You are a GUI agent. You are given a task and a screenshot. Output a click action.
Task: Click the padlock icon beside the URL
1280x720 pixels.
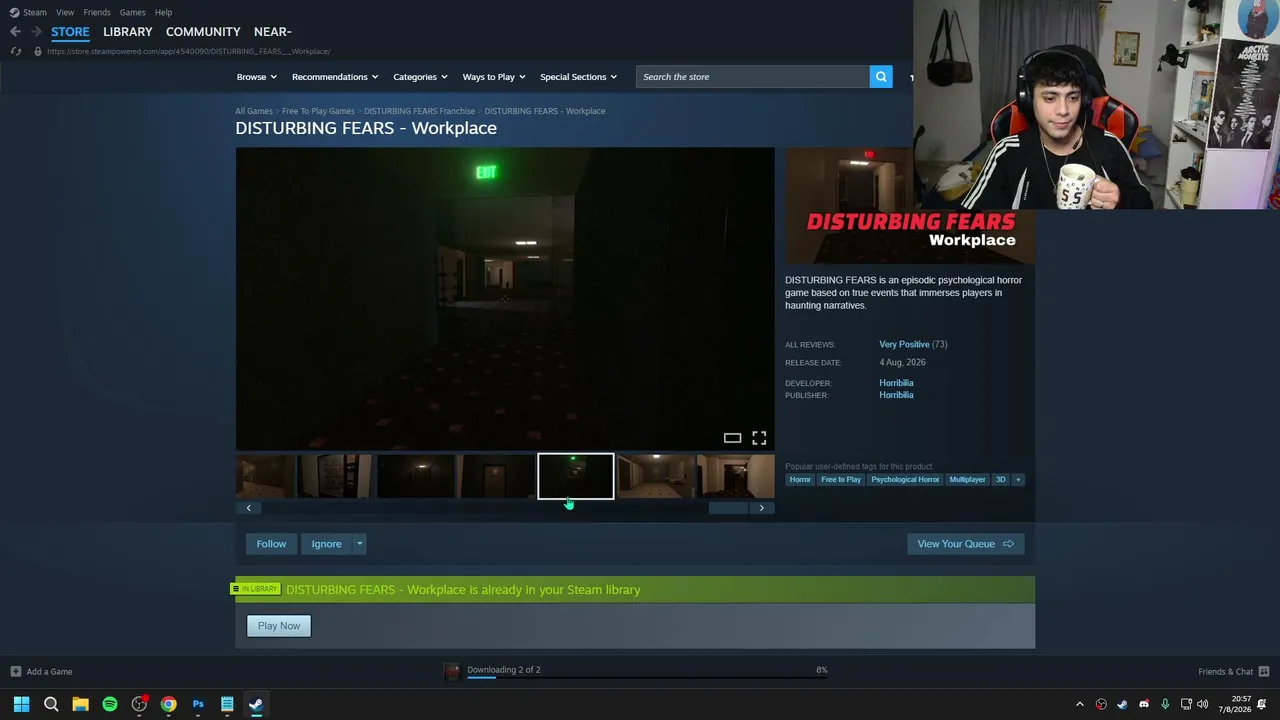38,51
